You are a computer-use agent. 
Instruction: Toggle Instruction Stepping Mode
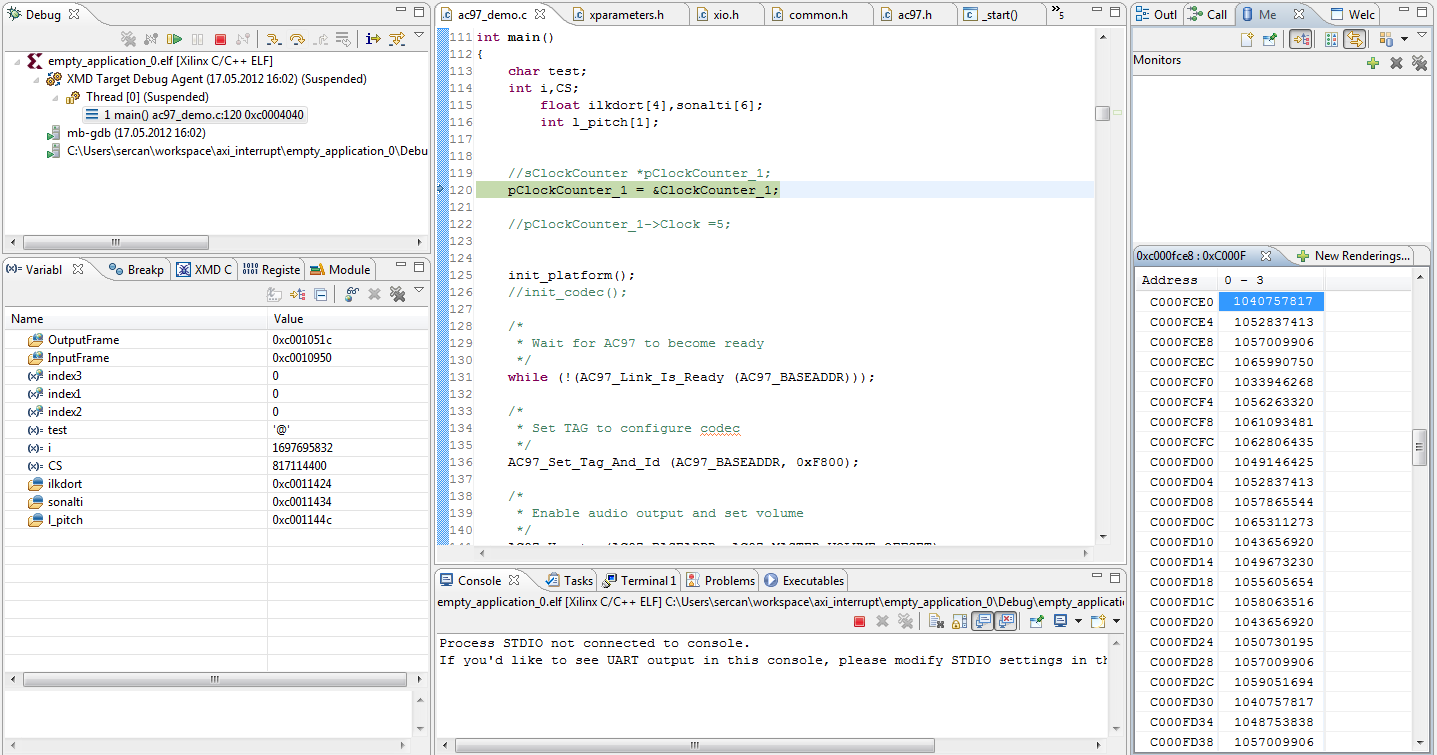pos(373,39)
